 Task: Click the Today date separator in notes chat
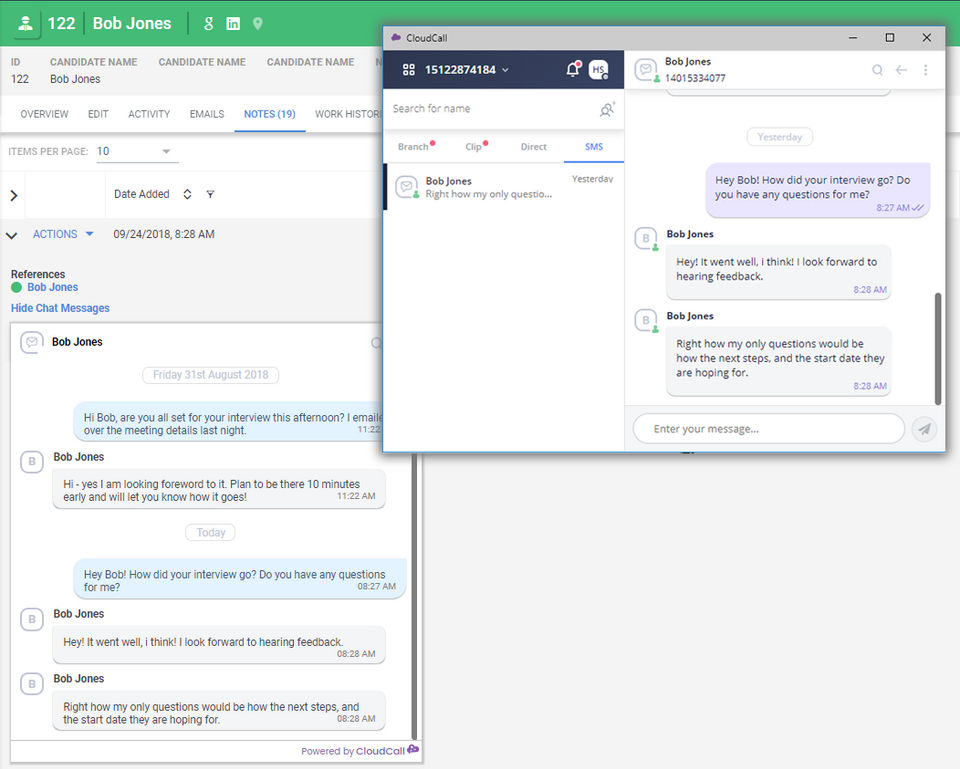pos(211,533)
